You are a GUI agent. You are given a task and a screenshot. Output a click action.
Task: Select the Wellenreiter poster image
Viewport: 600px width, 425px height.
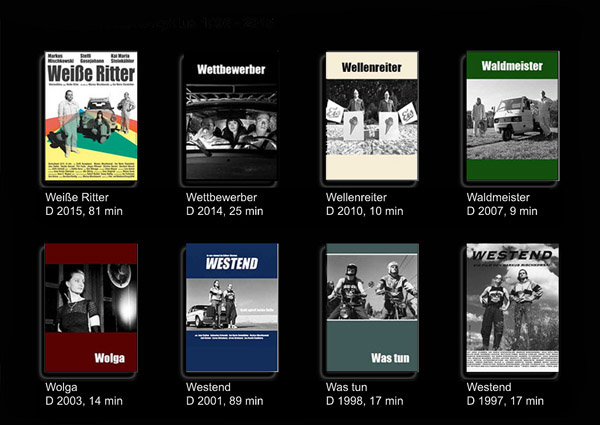tap(372, 117)
